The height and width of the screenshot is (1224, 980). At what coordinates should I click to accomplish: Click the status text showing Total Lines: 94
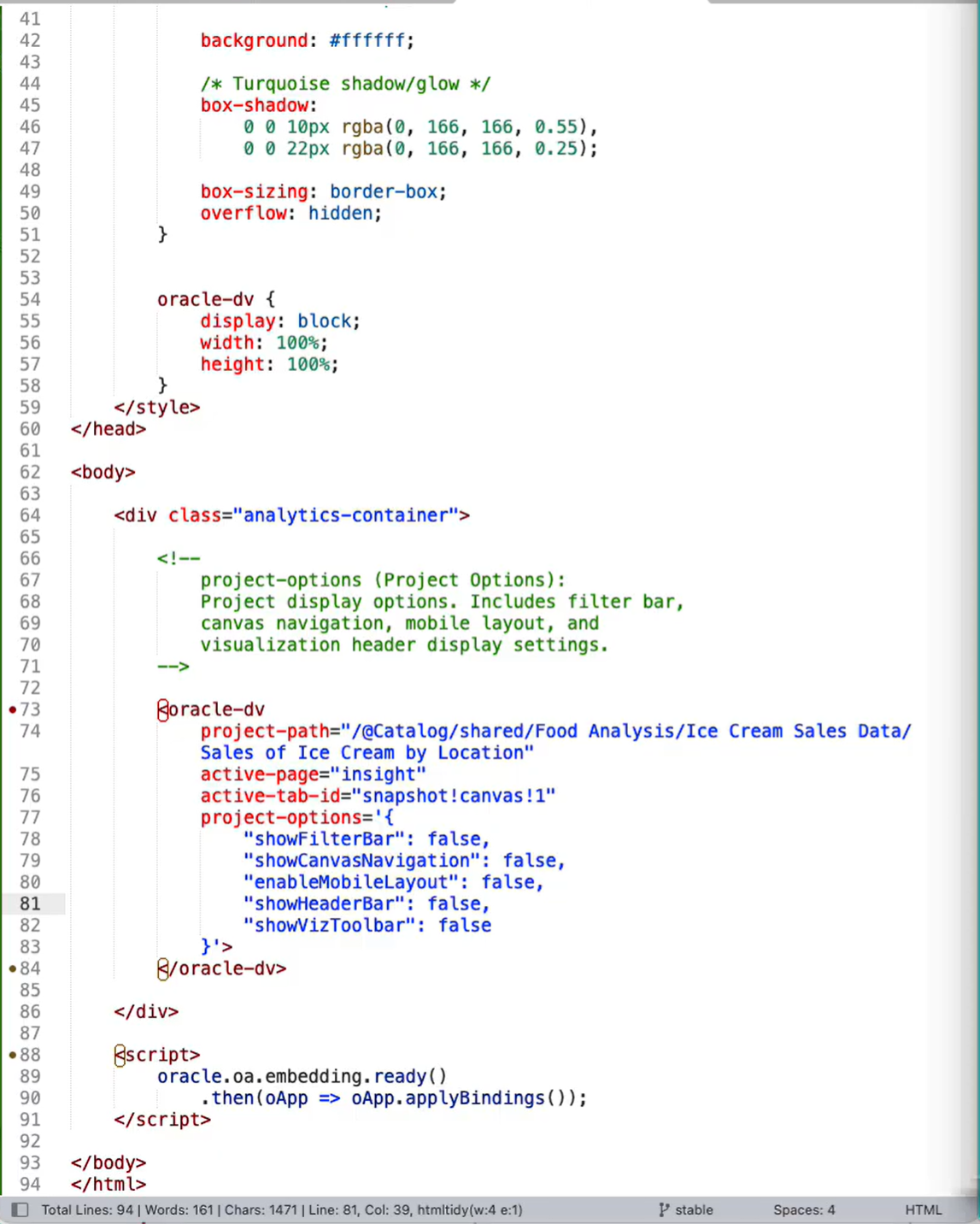[x=88, y=1209]
